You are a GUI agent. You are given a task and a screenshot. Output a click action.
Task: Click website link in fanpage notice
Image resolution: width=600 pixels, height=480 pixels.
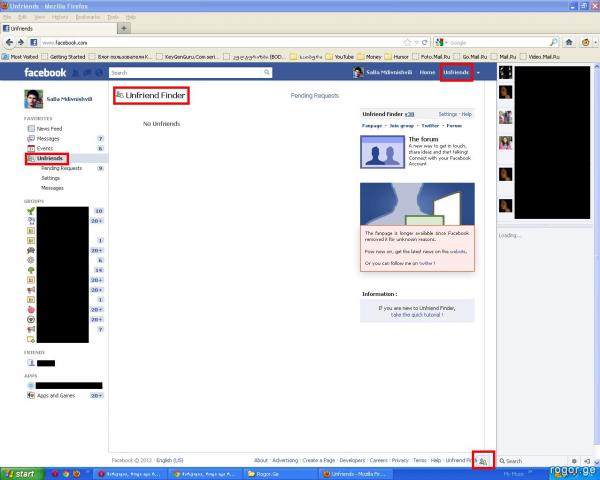pyautogui.click(x=458, y=252)
